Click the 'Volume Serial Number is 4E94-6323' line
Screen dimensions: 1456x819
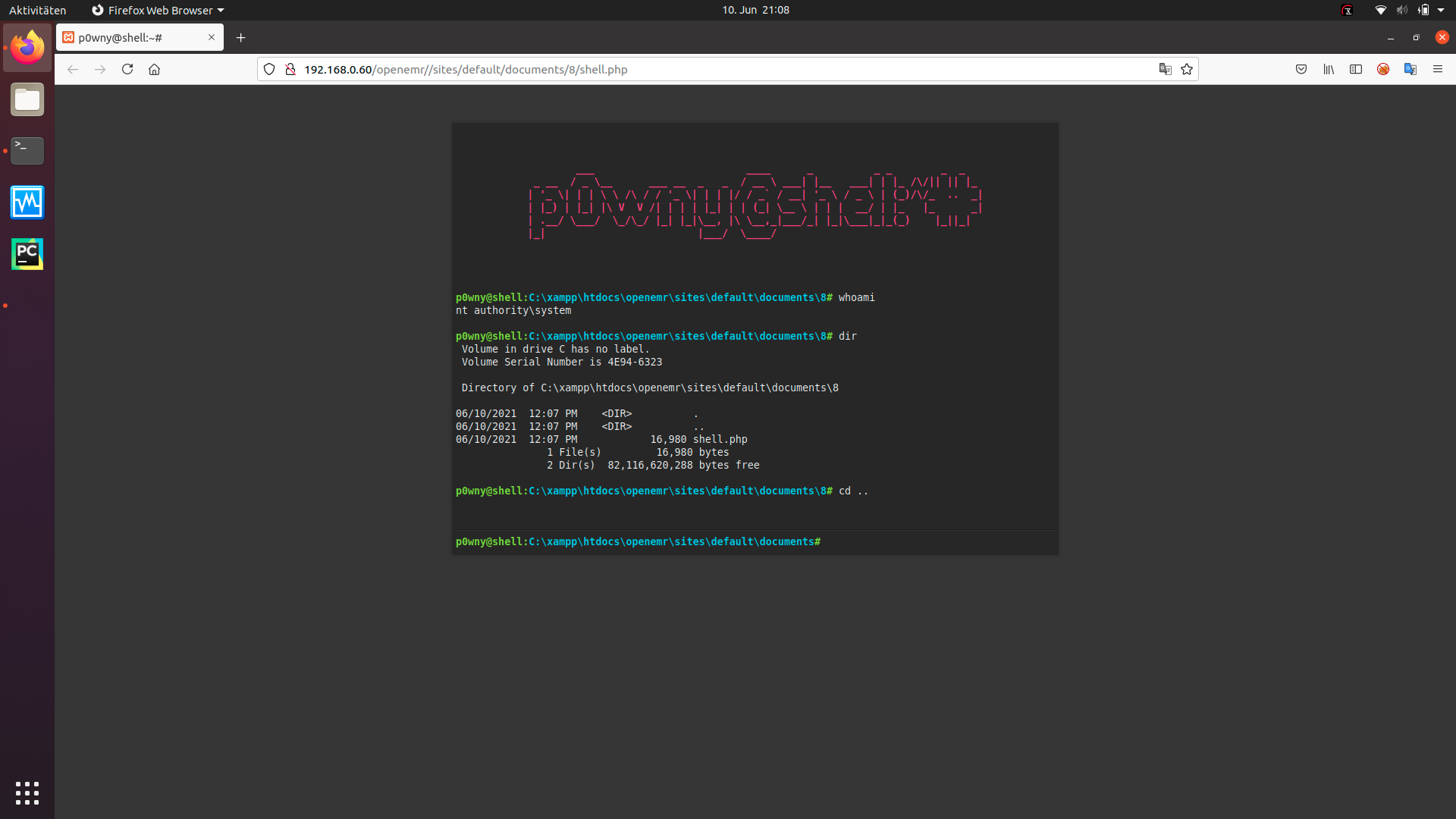(x=562, y=362)
